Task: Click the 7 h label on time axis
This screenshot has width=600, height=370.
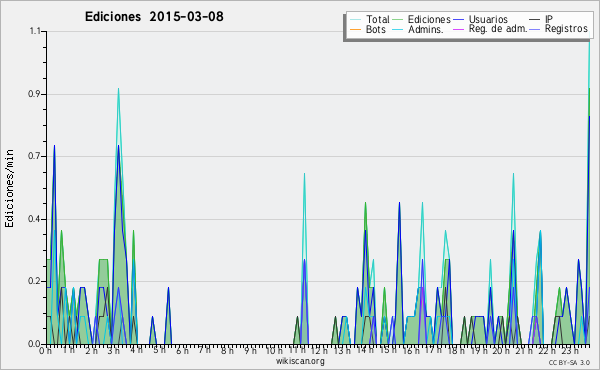Action: coord(204,351)
